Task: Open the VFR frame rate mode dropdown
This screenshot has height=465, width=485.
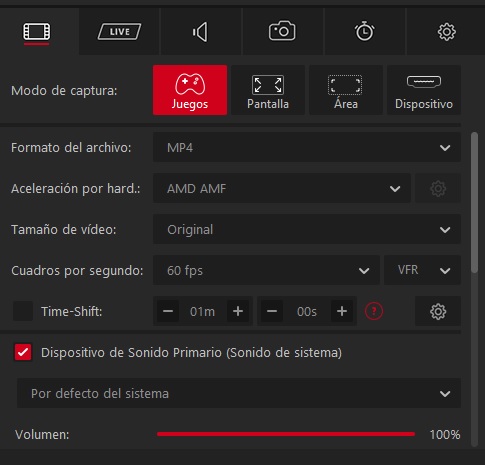Action: [x=422, y=270]
